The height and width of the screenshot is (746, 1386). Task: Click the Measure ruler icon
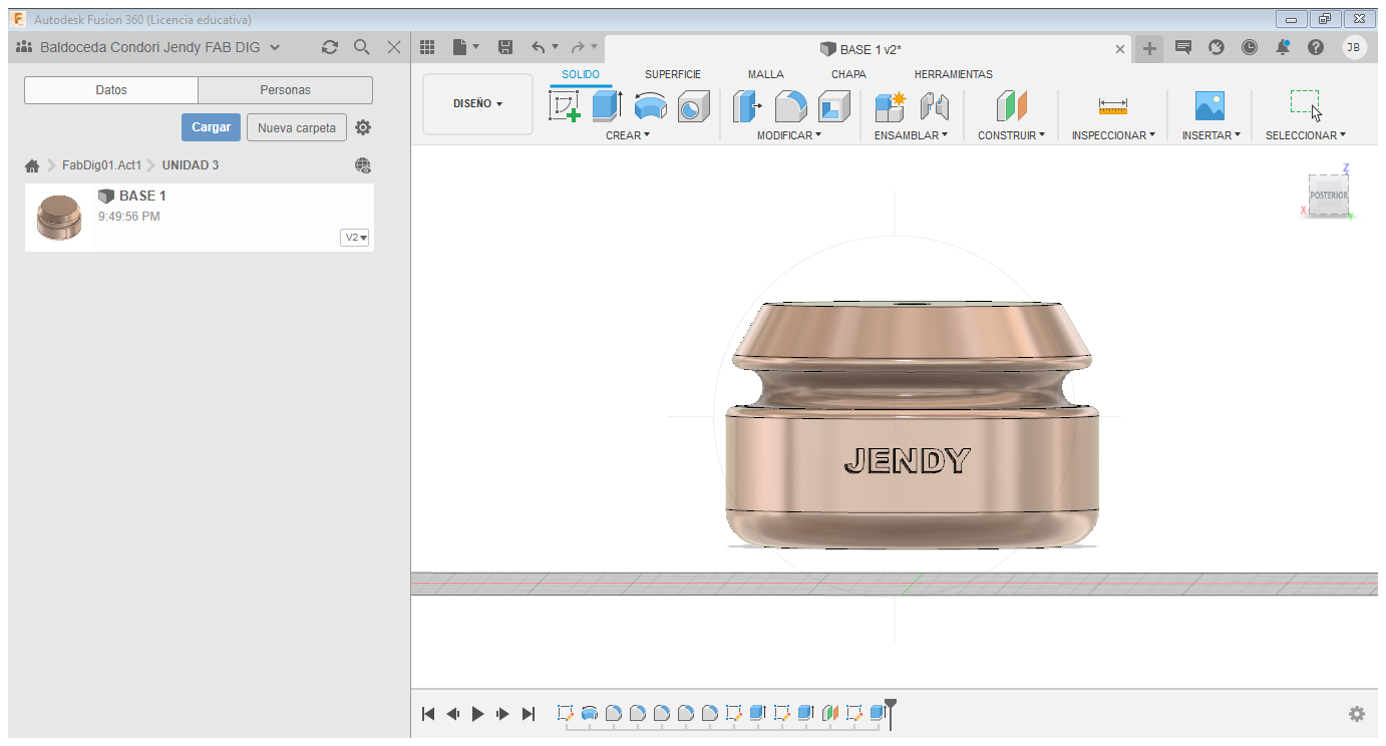tap(1113, 106)
